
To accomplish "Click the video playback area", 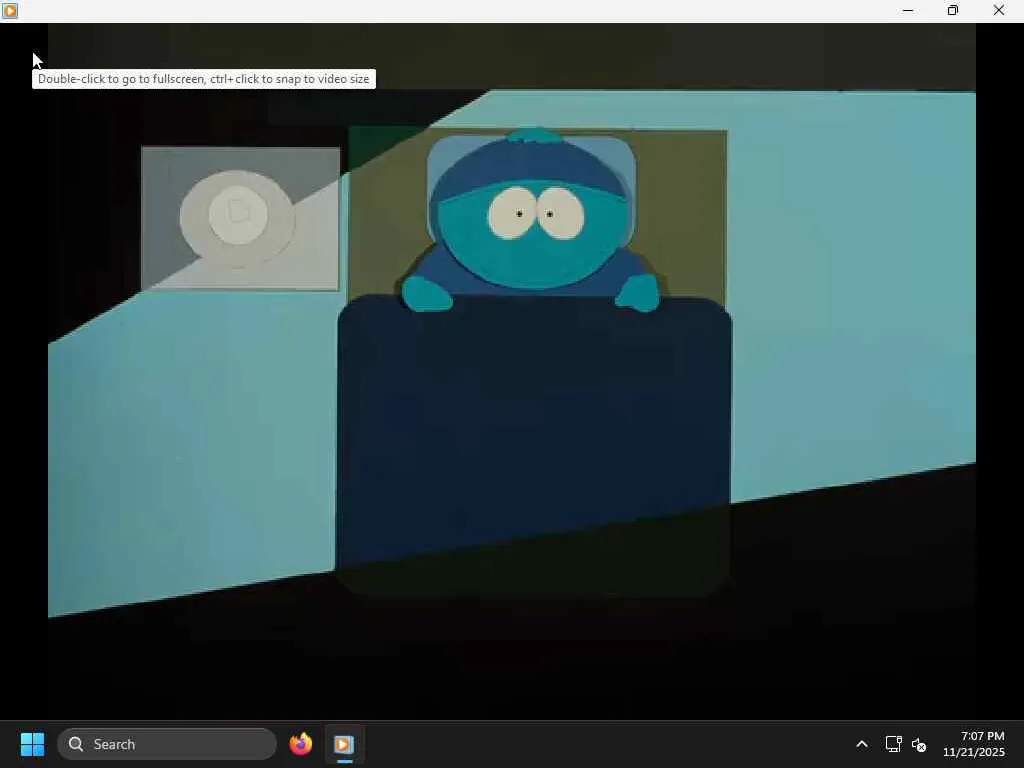I will tap(512, 371).
